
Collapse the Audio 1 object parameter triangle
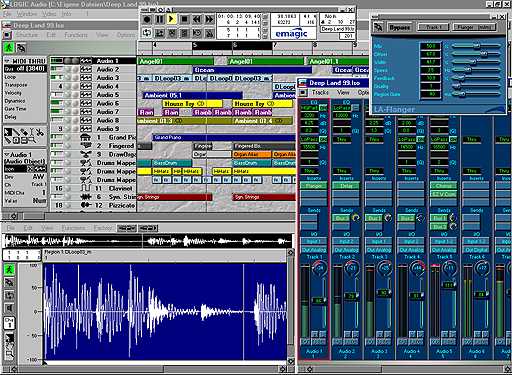coord(7,155)
